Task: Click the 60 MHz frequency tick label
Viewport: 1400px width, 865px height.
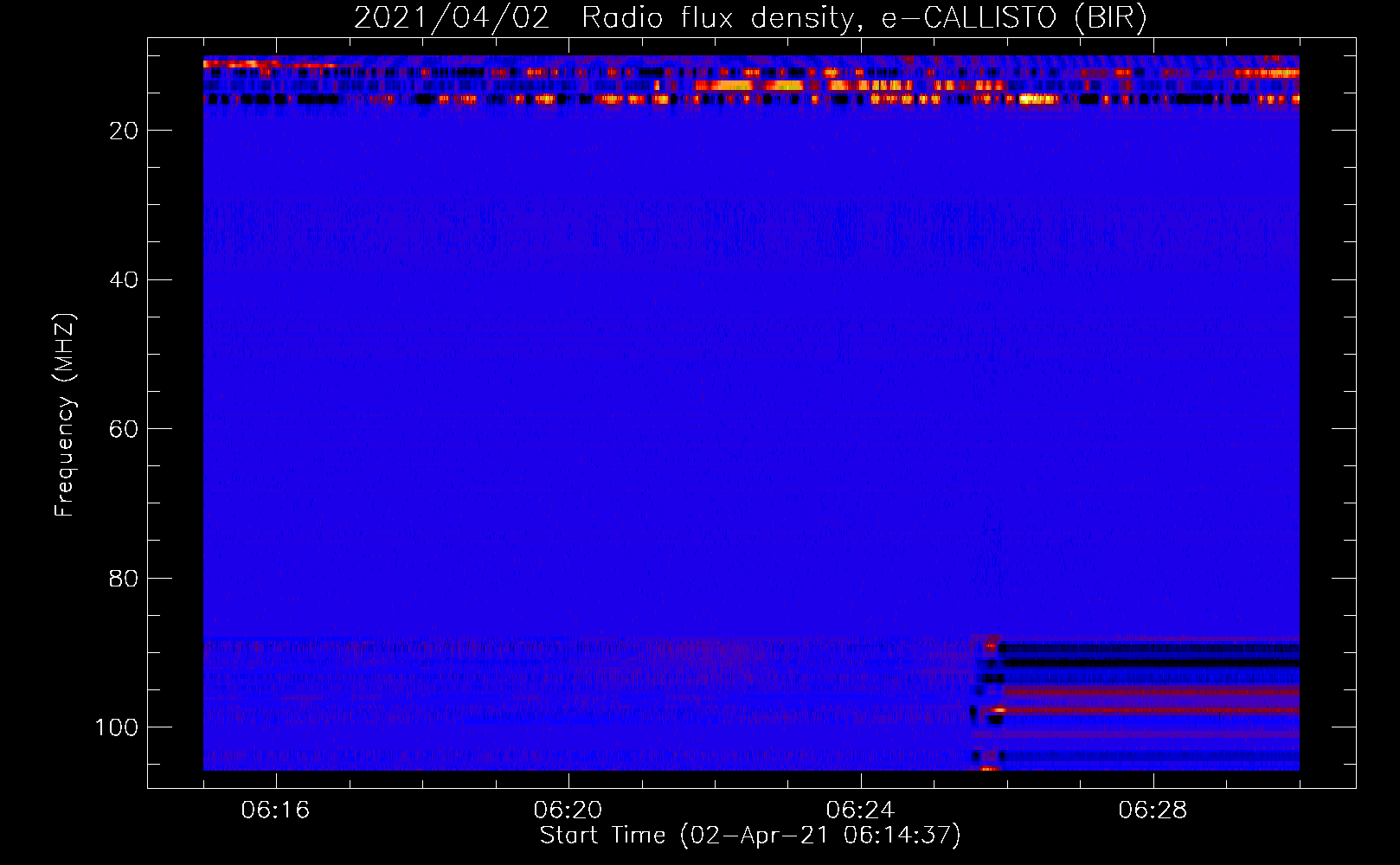Action: tap(124, 429)
